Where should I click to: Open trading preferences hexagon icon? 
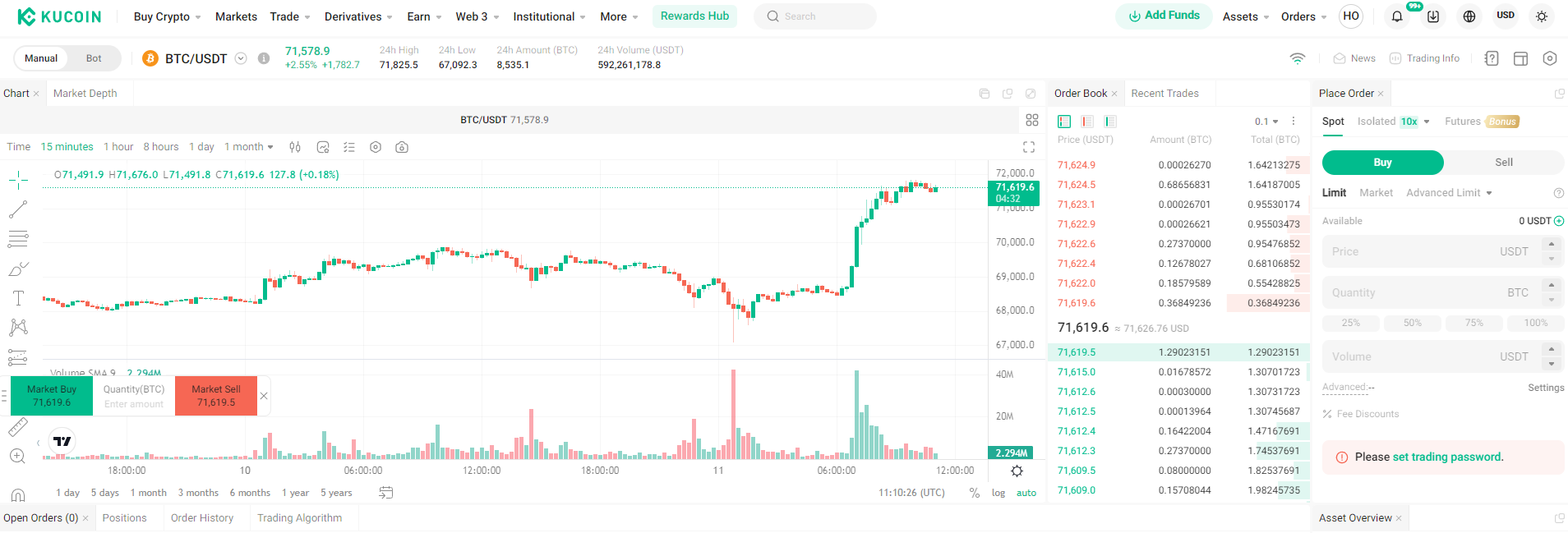[x=1550, y=58]
